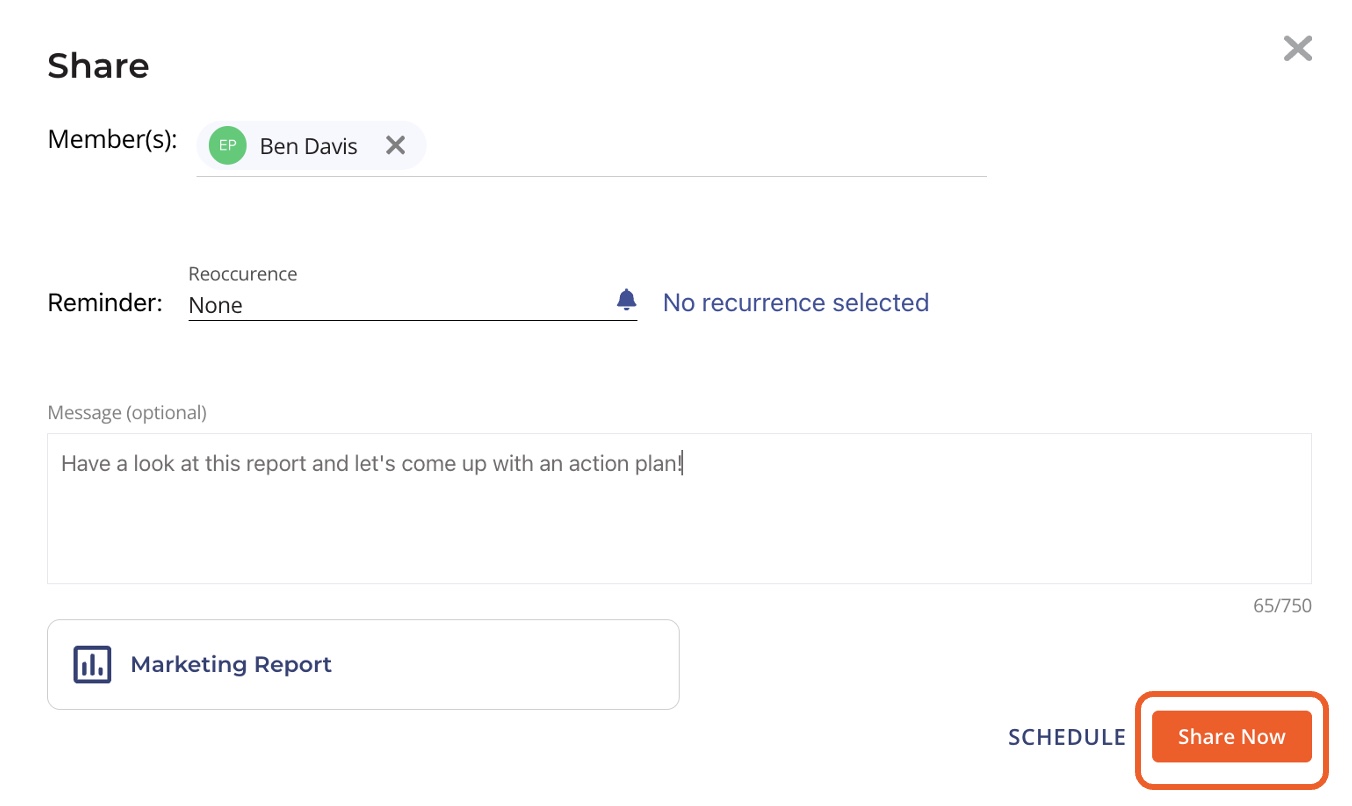Click the Member(s) label

[112, 140]
